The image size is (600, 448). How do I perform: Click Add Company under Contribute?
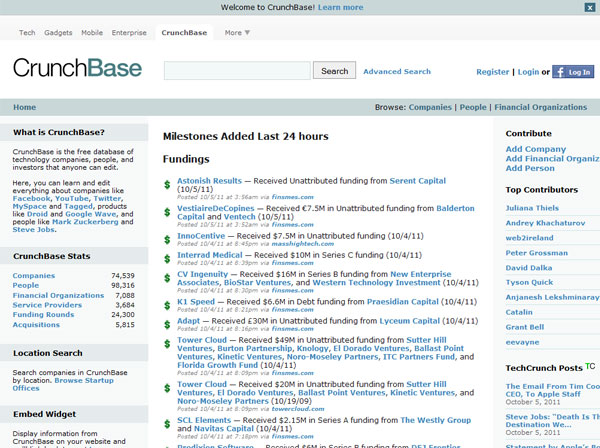click(536, 149)
